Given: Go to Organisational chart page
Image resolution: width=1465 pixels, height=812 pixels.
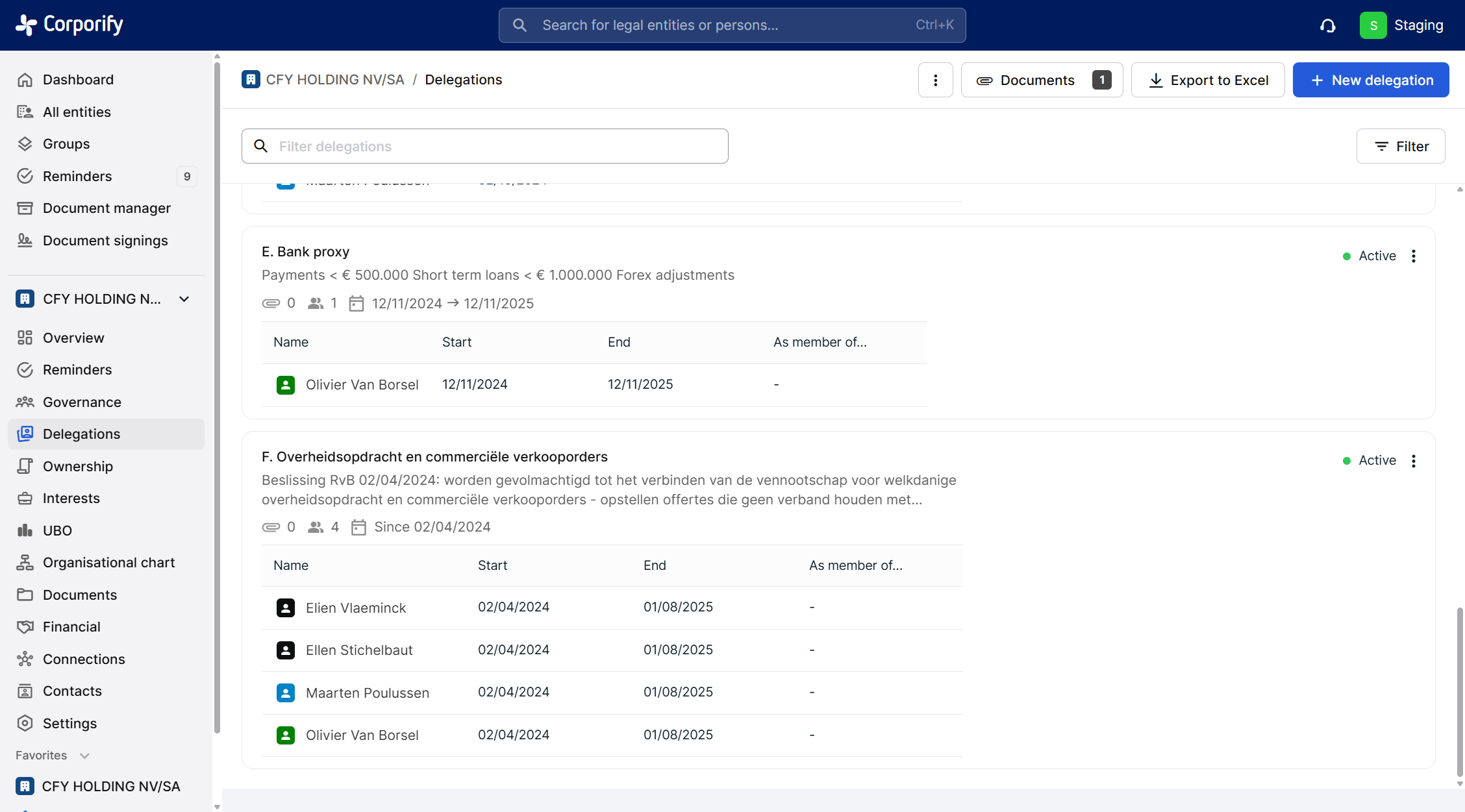Looking at the screenshot, I should click(108, 562).
